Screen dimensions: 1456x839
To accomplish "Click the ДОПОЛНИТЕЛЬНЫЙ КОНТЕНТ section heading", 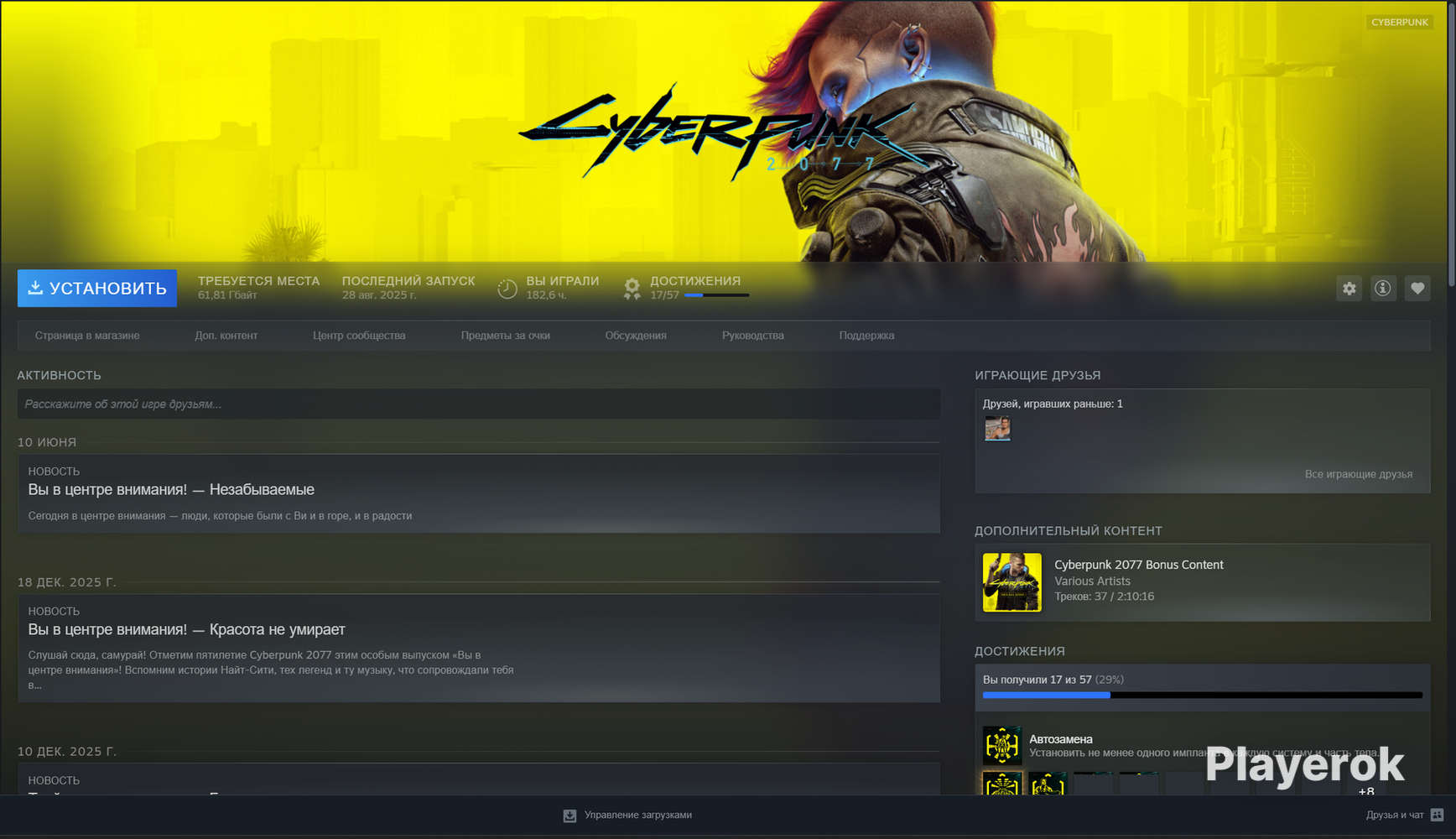I will click(1069, 530).
